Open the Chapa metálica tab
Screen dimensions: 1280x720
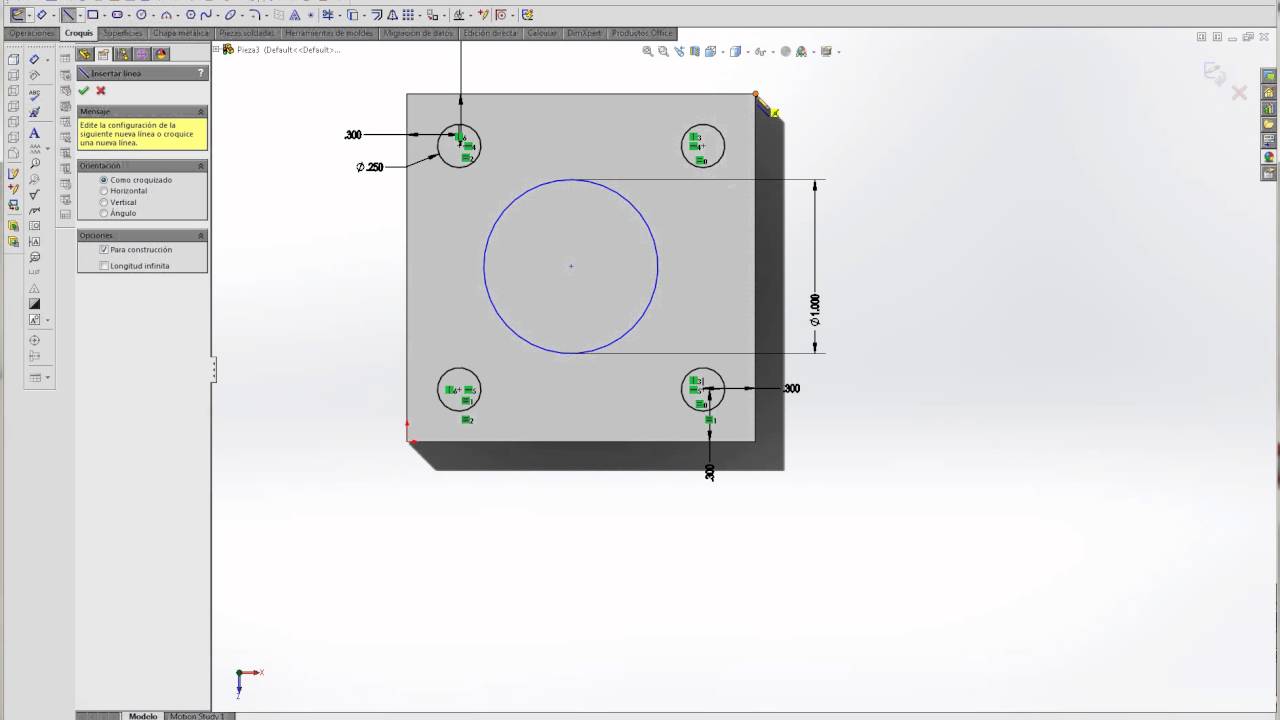[x=181, y=33]
